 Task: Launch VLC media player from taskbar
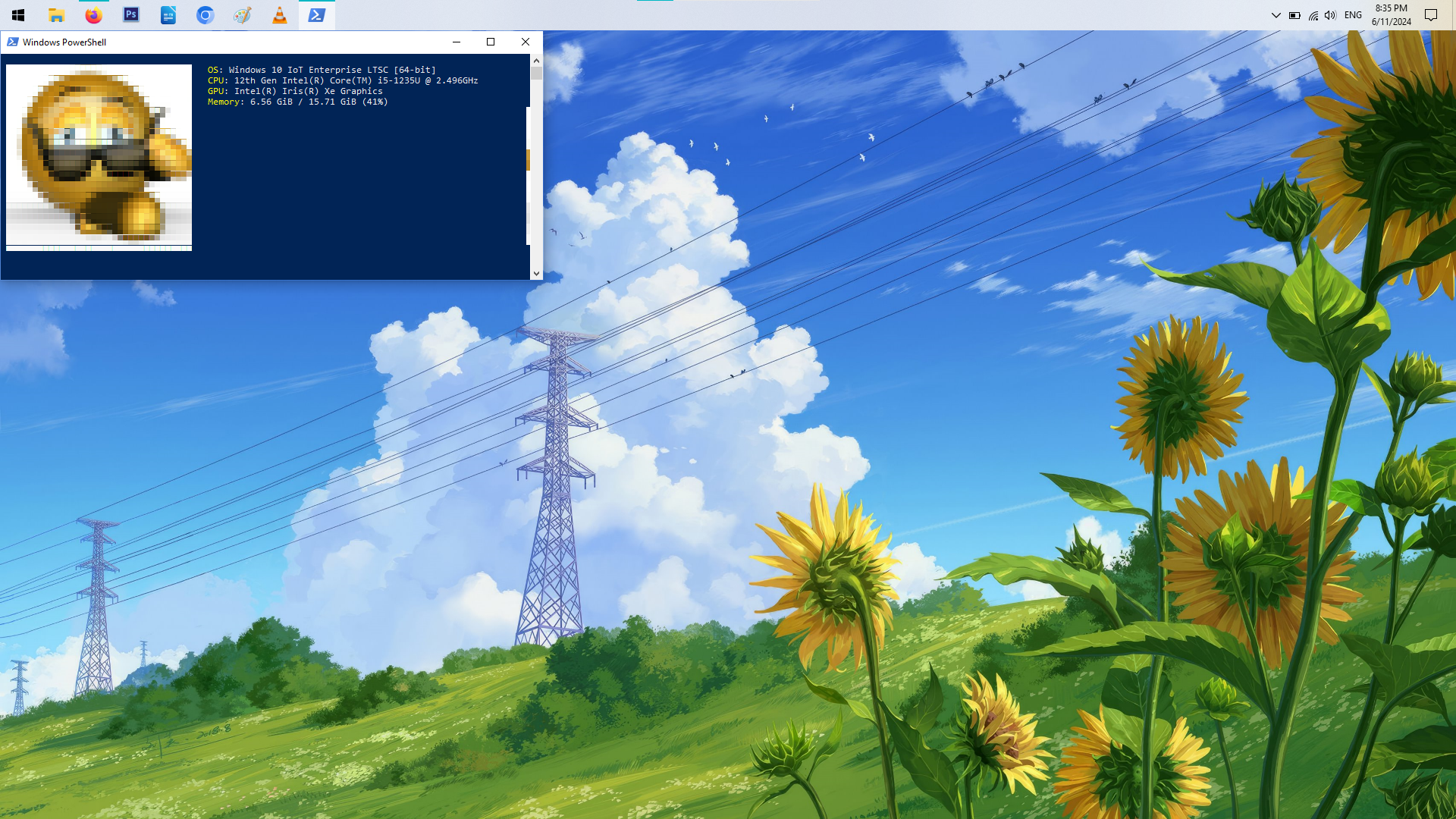pos(279,15)
